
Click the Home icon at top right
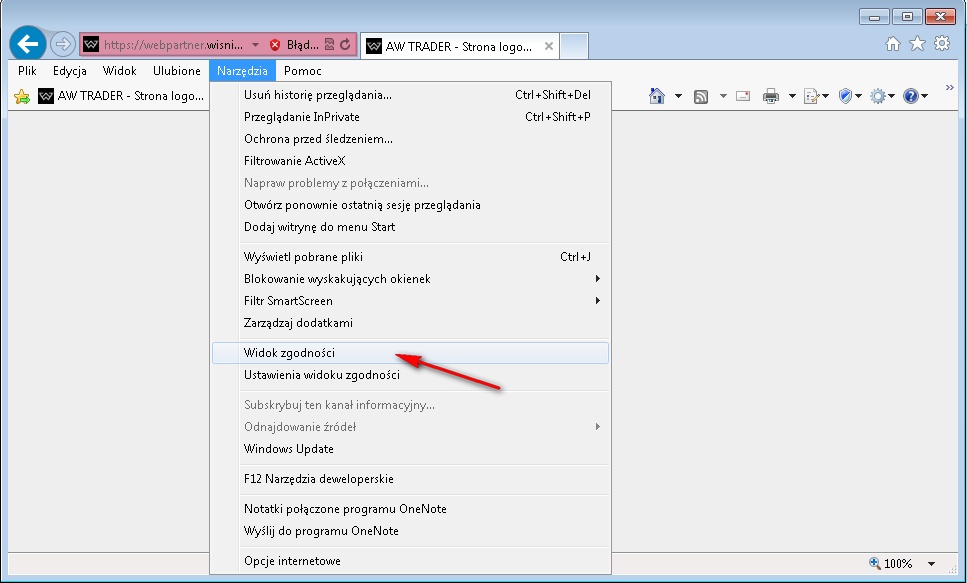(892, 43)
